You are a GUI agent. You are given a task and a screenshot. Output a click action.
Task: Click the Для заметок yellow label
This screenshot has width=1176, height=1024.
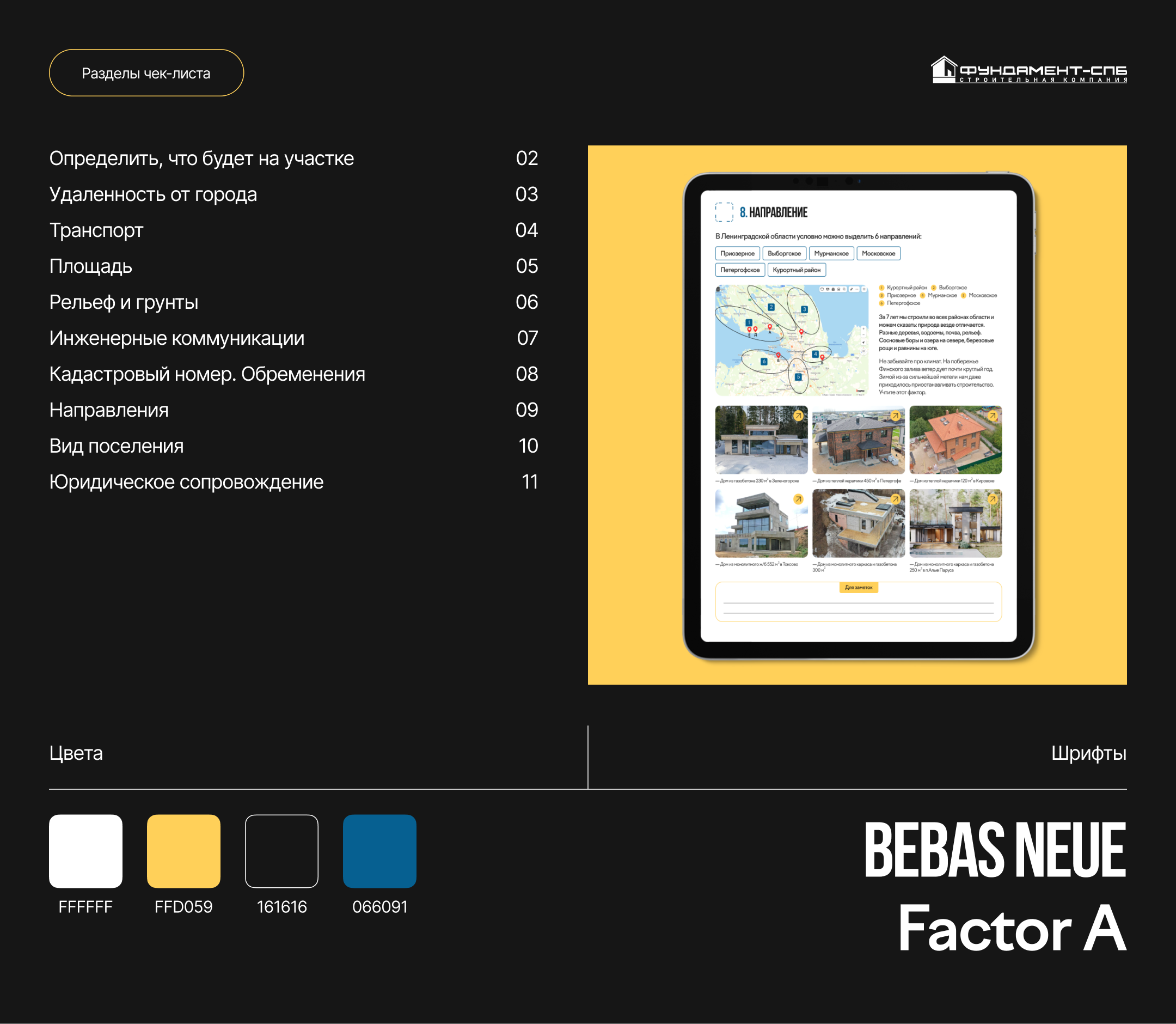(x=859, y=587)
